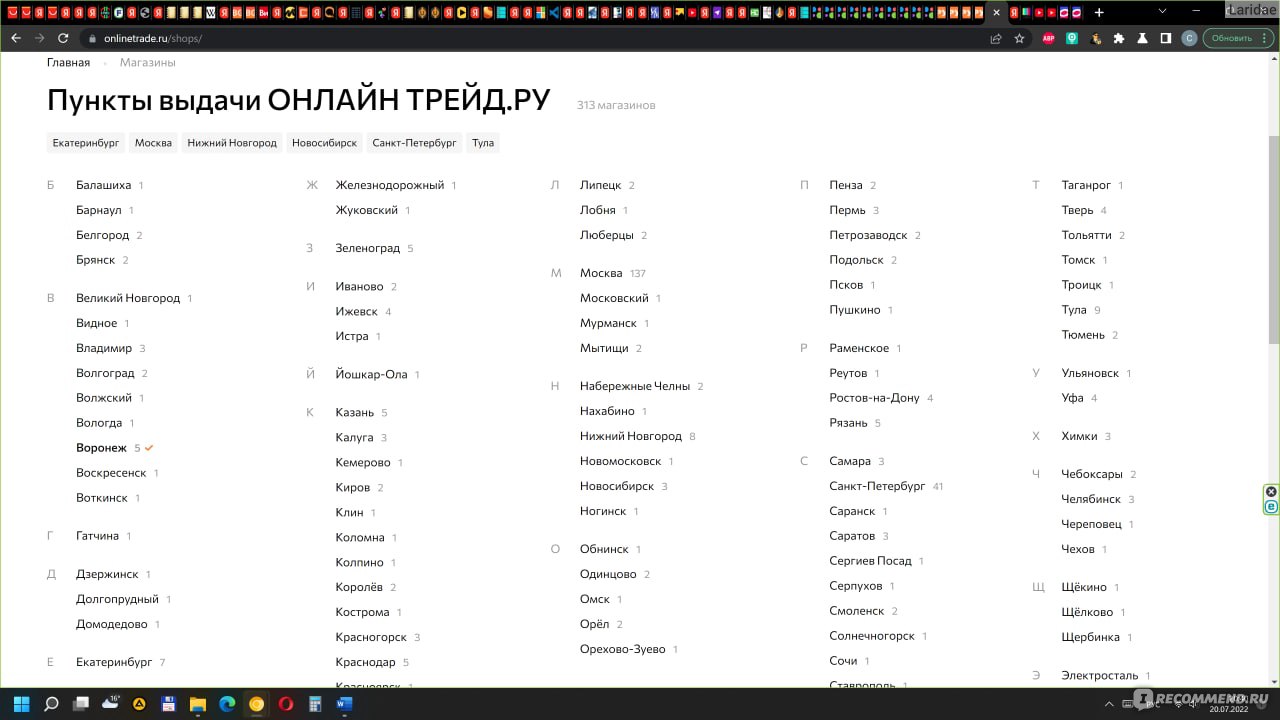
Task: Open the Щербинка city link
Action: click(1090, 637)
